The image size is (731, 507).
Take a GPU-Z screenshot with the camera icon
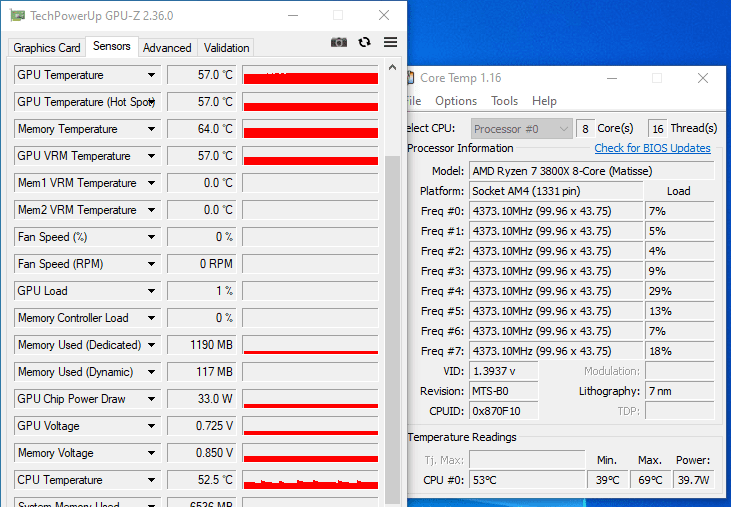(339, 42)
